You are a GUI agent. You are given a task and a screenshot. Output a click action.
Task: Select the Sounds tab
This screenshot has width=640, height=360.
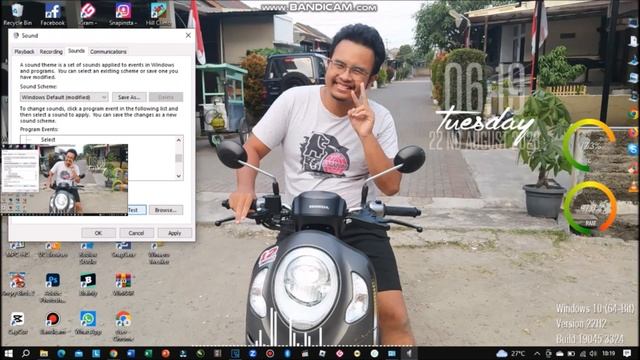[x=76, y=51]
